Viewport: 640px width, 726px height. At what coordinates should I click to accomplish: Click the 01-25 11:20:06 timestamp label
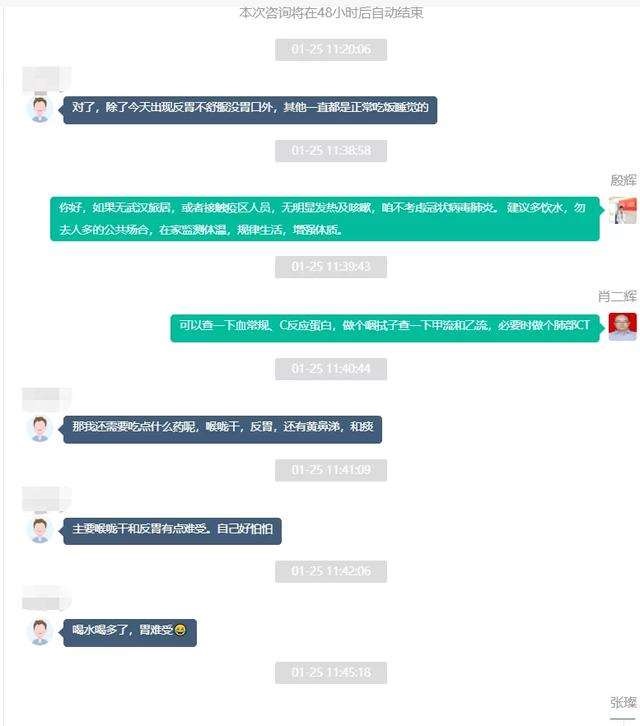[x=331, y=50]
